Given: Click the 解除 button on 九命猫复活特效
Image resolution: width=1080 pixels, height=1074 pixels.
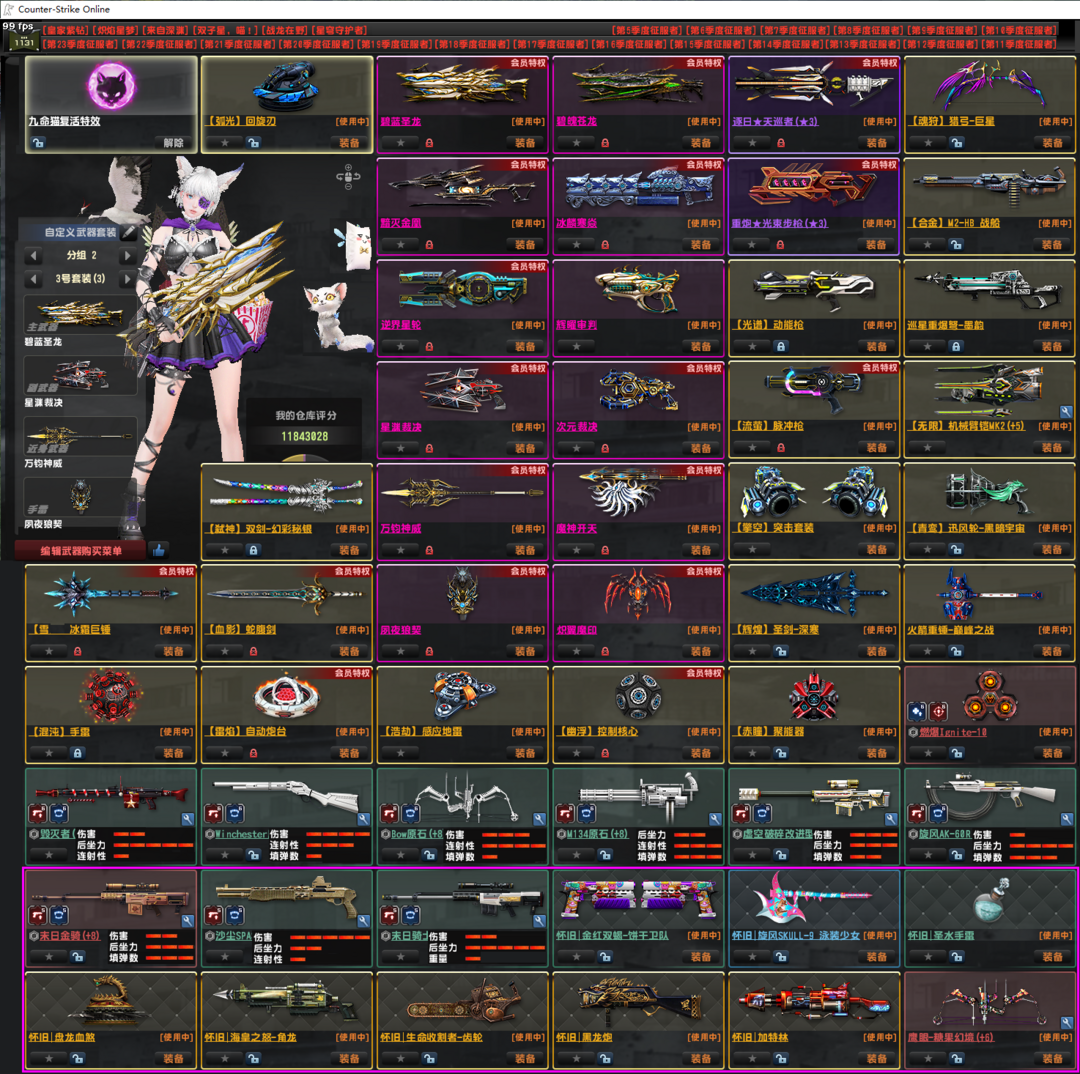Looking at the screenshot, I should point(174,143).
